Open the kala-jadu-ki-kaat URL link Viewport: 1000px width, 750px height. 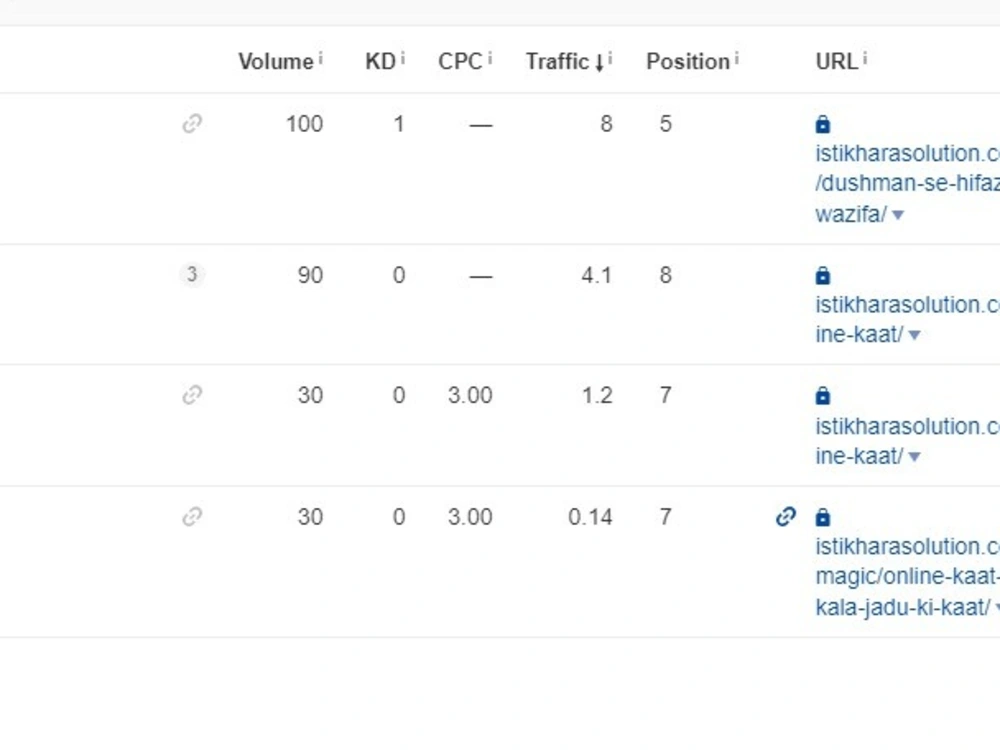click(908, 577)
